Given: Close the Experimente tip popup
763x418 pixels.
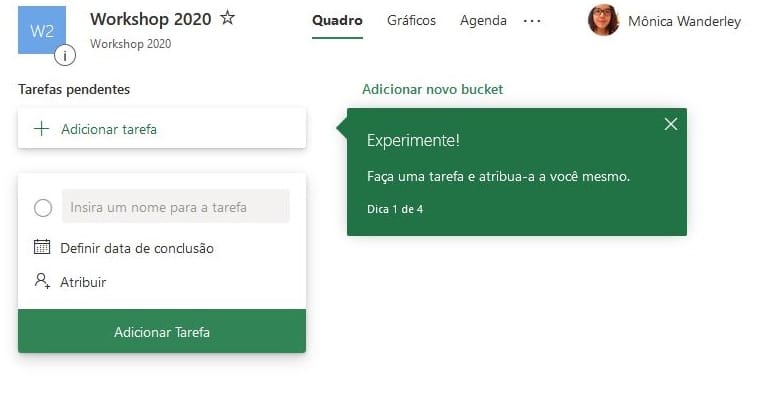Looking at the screenshot, I should point(670,124).
